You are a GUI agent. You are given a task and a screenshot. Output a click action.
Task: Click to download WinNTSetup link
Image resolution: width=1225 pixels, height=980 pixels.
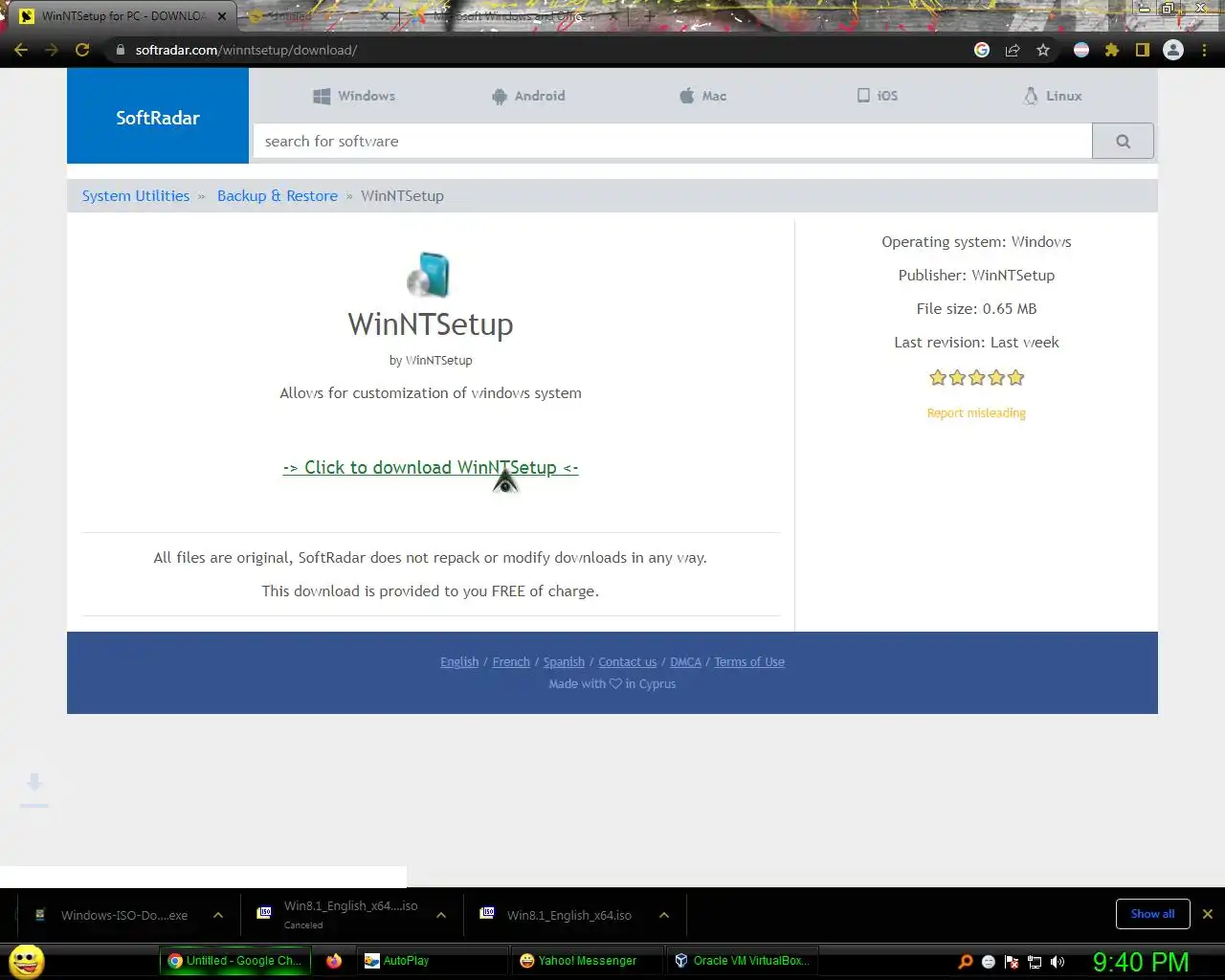(431, 467)
